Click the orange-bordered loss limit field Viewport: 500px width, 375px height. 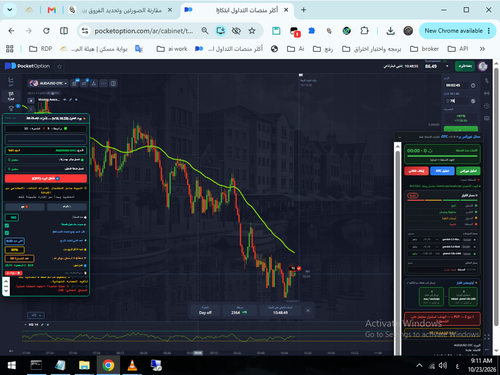pos(19,258)
